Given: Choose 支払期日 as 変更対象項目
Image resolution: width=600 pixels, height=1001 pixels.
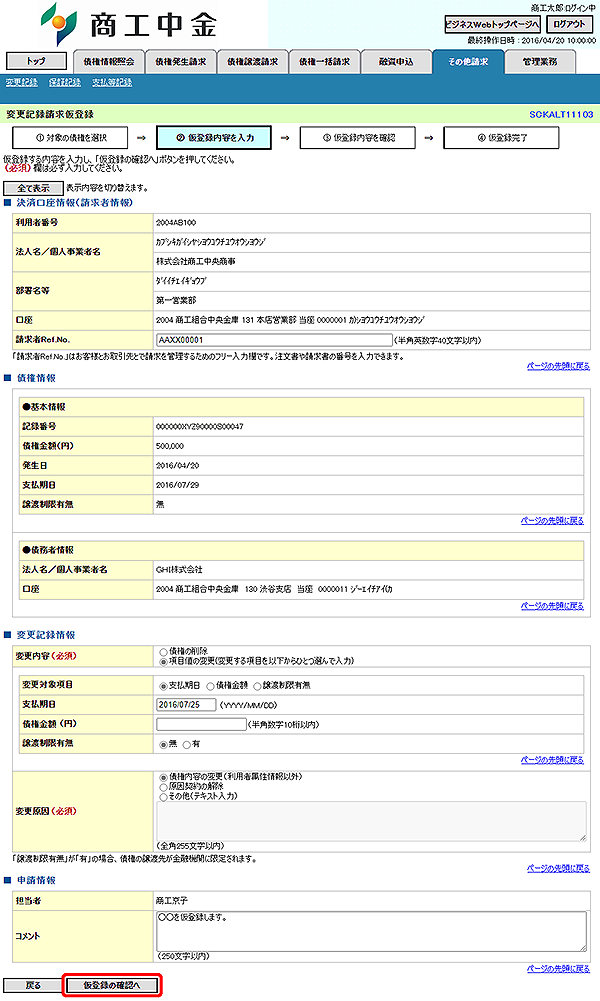Looking at the screenshot, I should click(163, 686).
